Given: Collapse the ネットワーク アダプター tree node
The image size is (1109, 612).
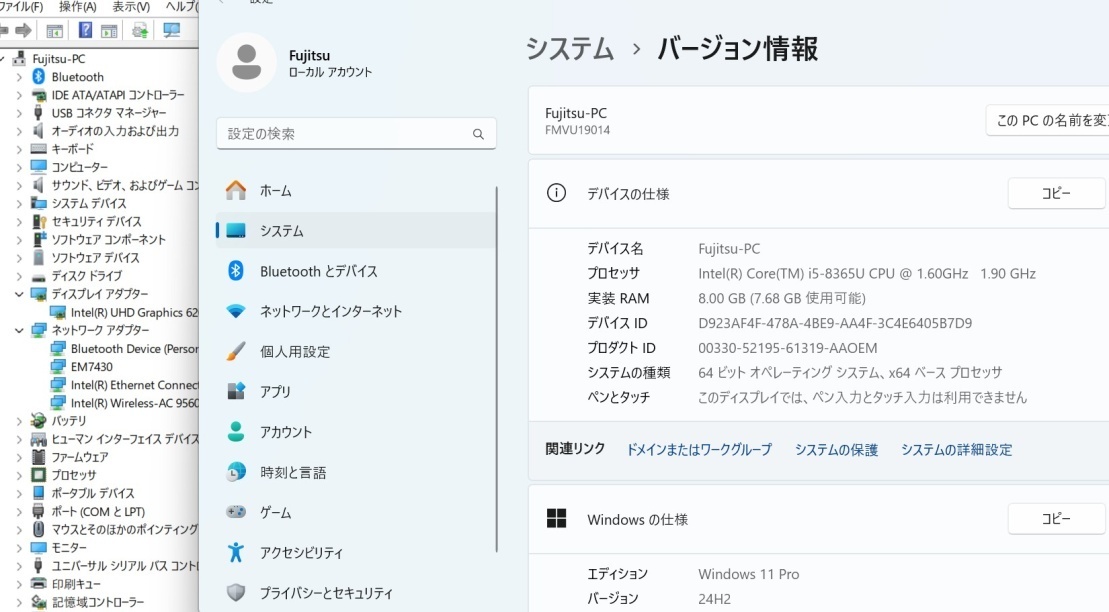Looking at the screenshot, I should pos(19,330).
